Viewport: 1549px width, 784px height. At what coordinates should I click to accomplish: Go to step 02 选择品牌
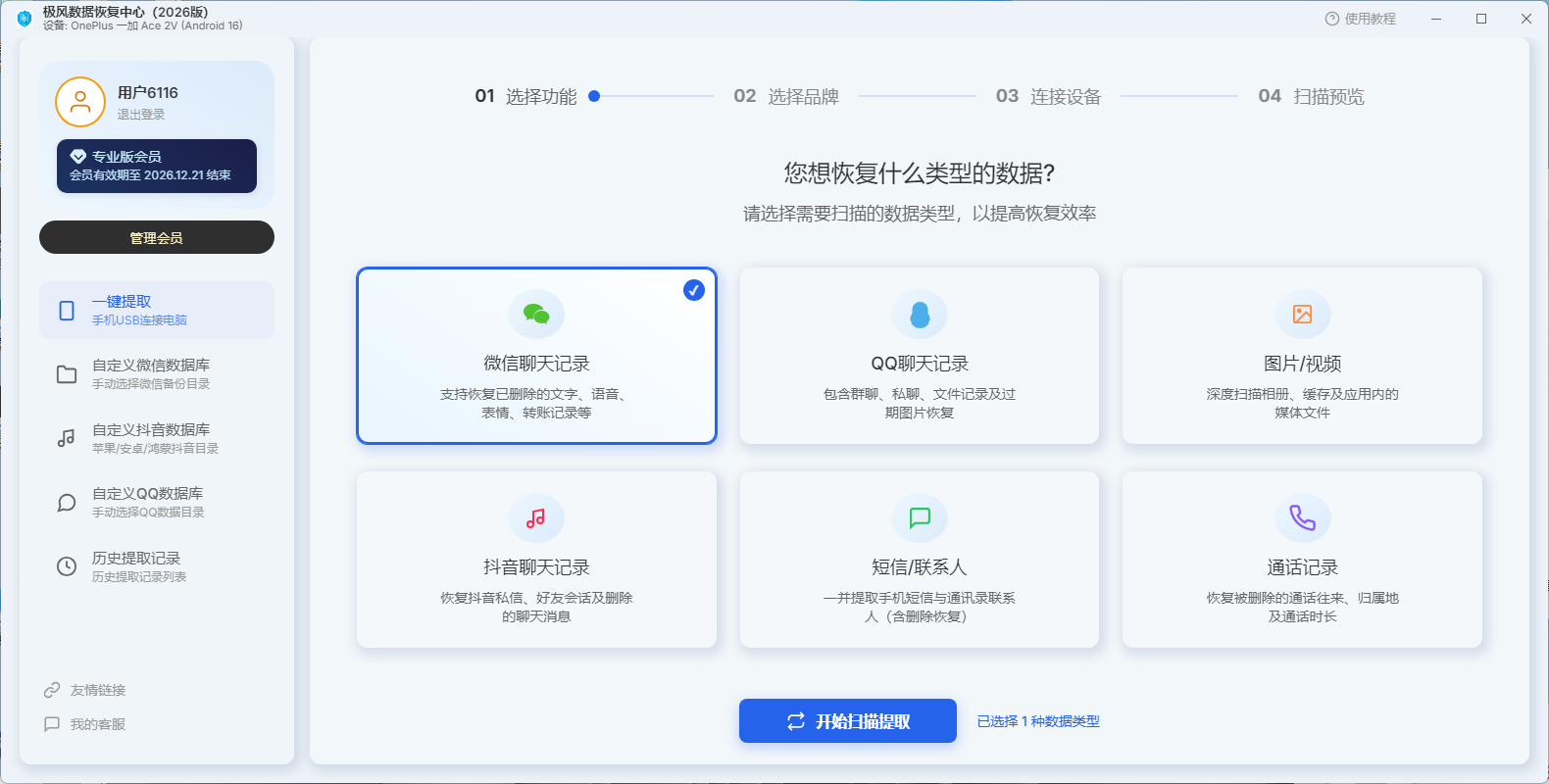tap(786, 96)
